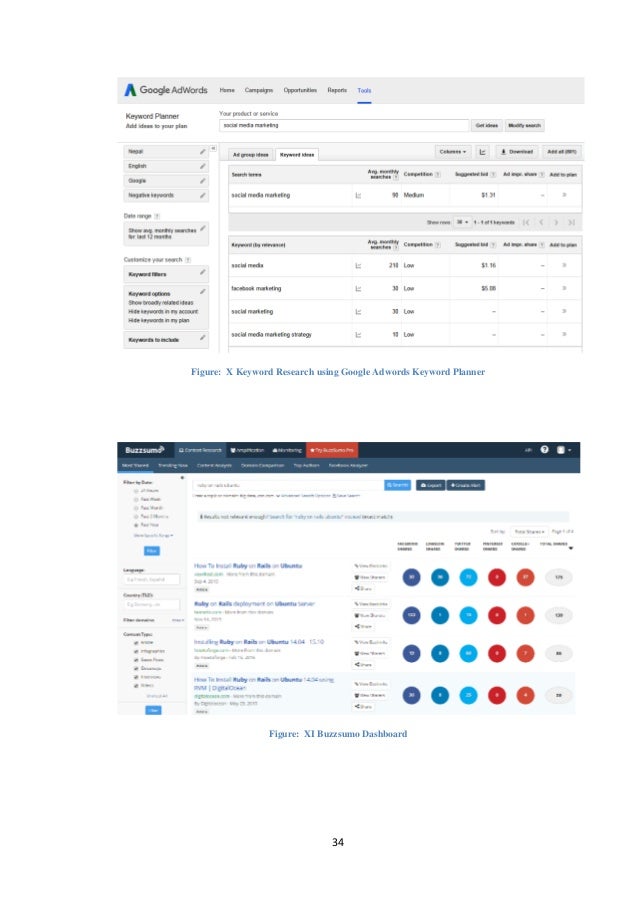
Task: Open help for Customize your search
Action: [188, 260]
